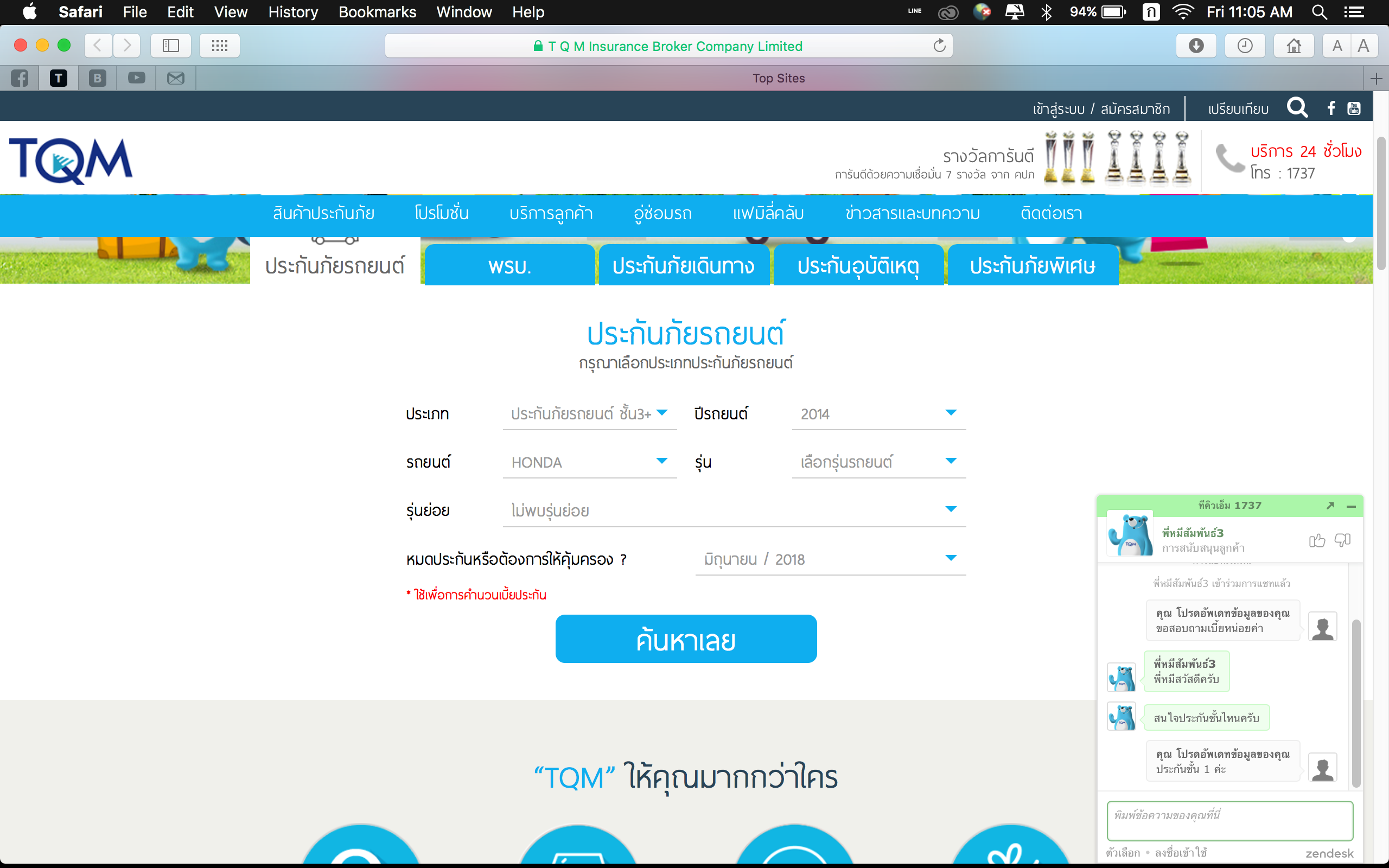Toggle the Safari sidebar button
The width and height of the screenshot is (1389, 868).
pyautogui.click(x=170, y=46)
